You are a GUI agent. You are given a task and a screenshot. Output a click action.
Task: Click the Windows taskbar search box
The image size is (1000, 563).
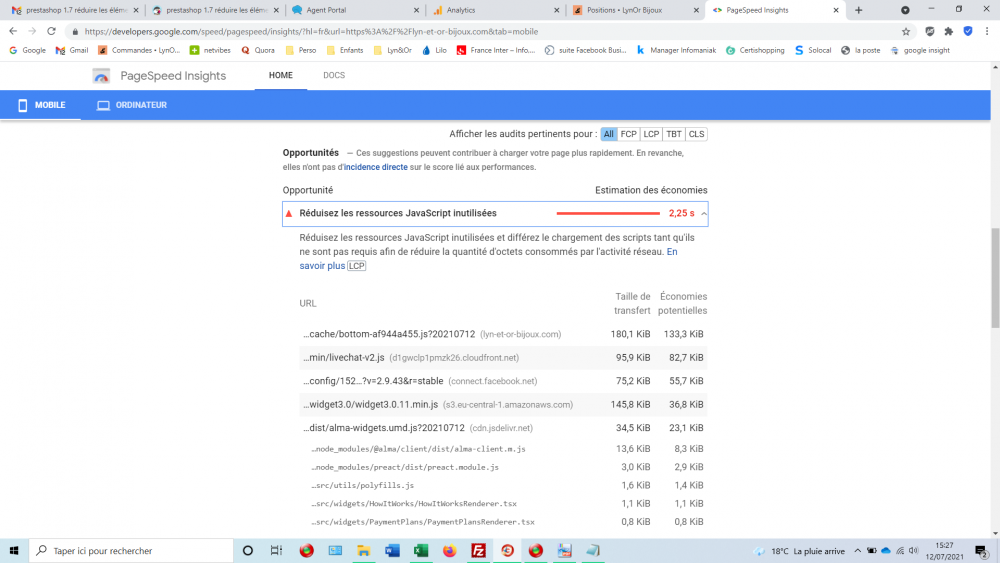131,550
